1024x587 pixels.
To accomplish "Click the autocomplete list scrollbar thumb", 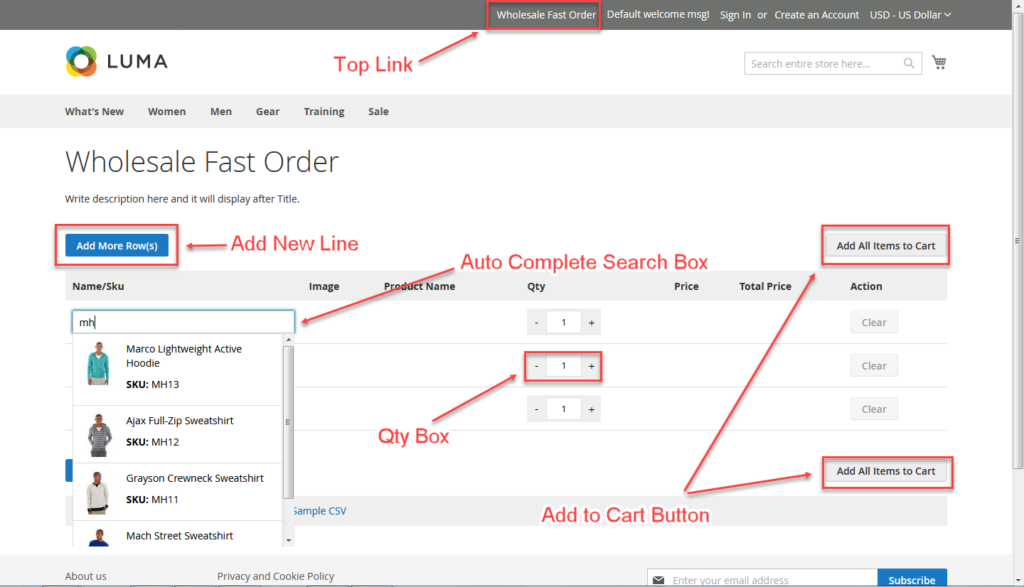I will [289, 422].
